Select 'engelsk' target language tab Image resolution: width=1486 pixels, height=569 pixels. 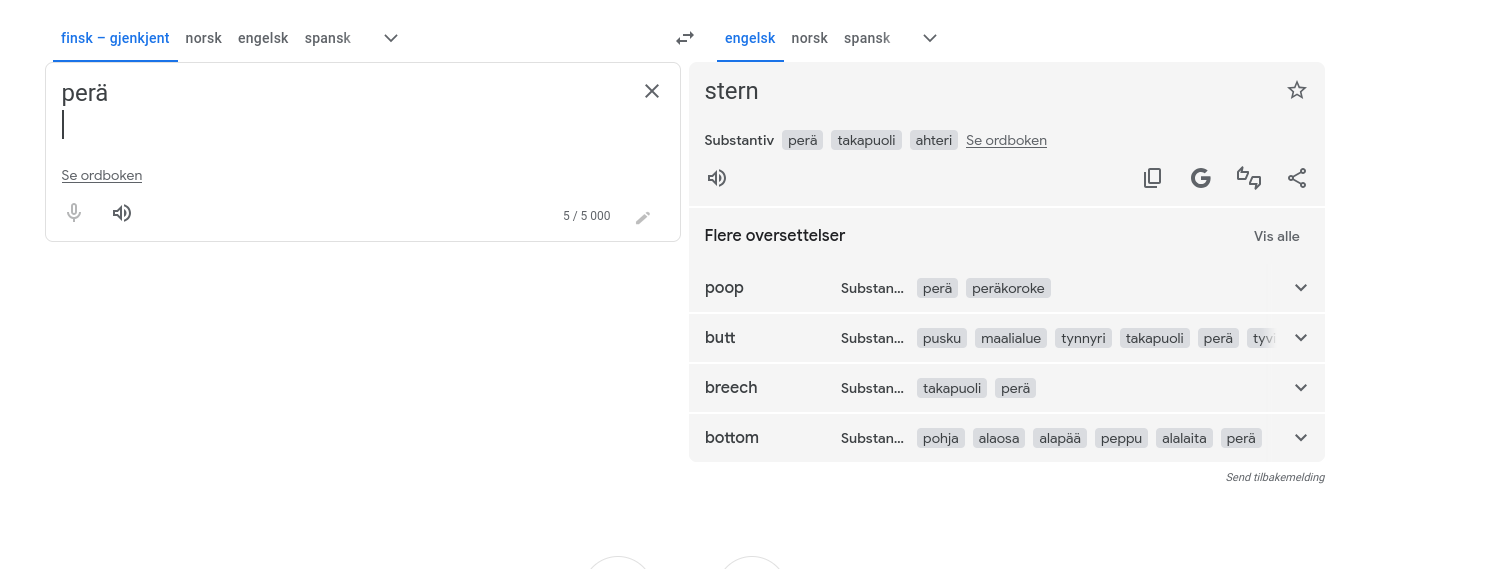coord(750,38)
